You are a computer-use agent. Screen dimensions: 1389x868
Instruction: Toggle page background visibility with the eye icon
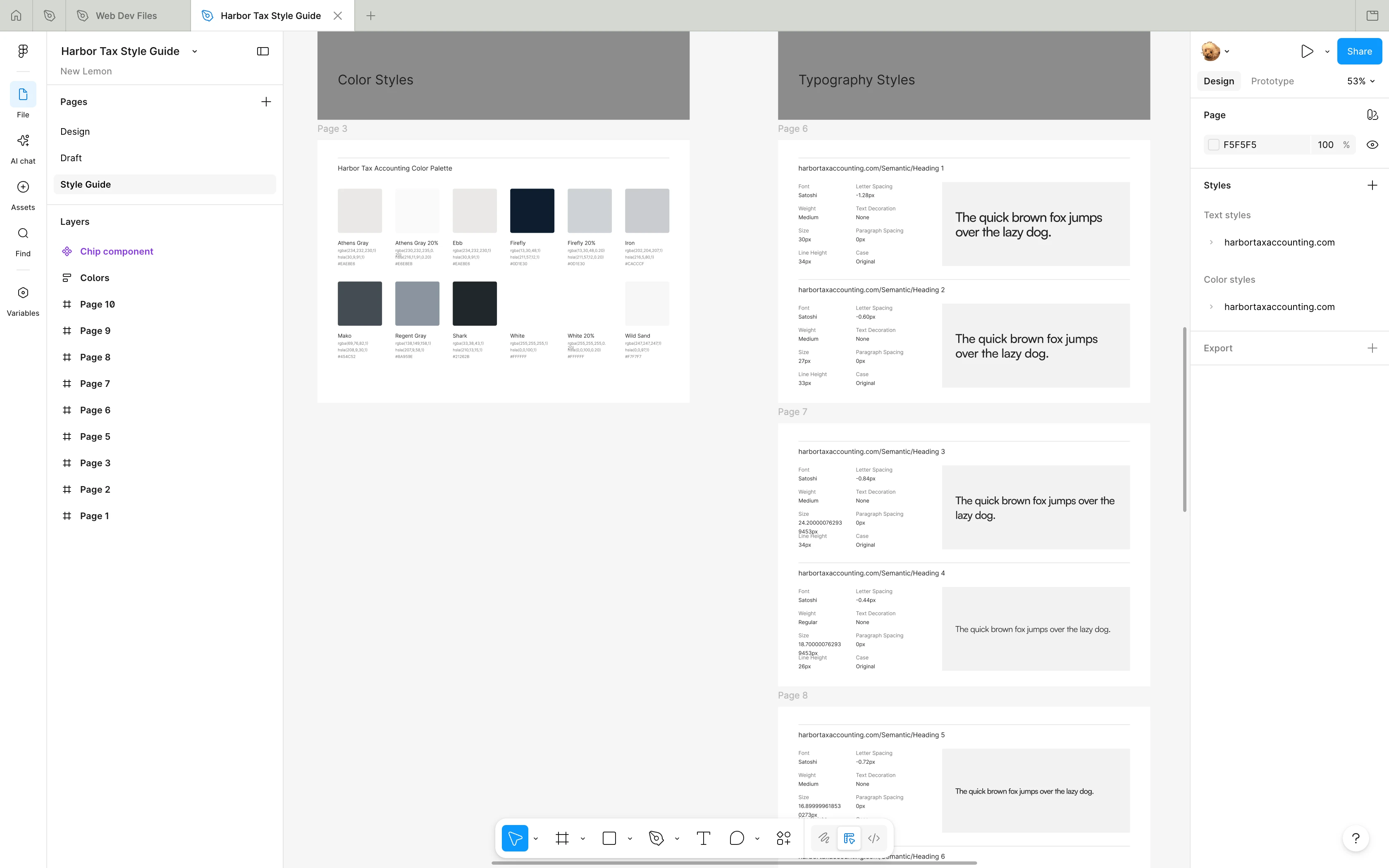click(1372, 145)
